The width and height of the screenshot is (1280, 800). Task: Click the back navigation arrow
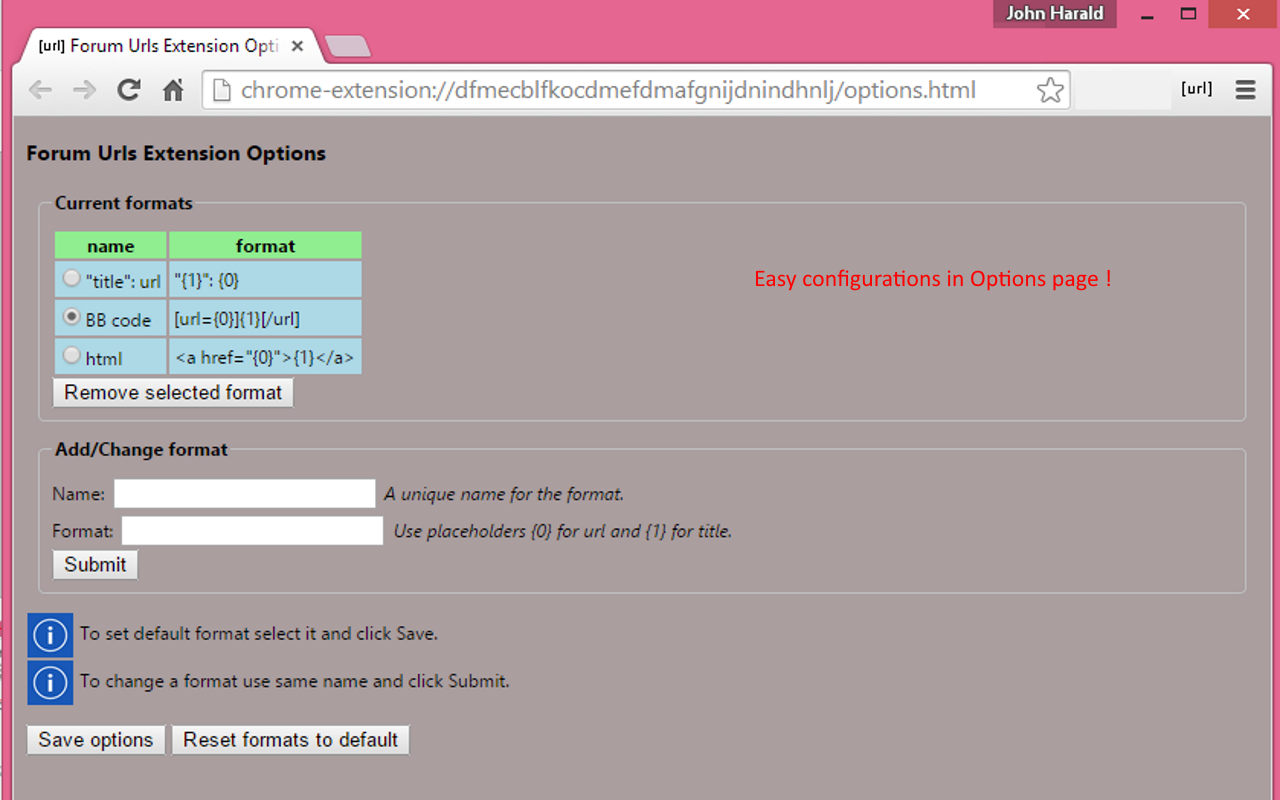40,89
